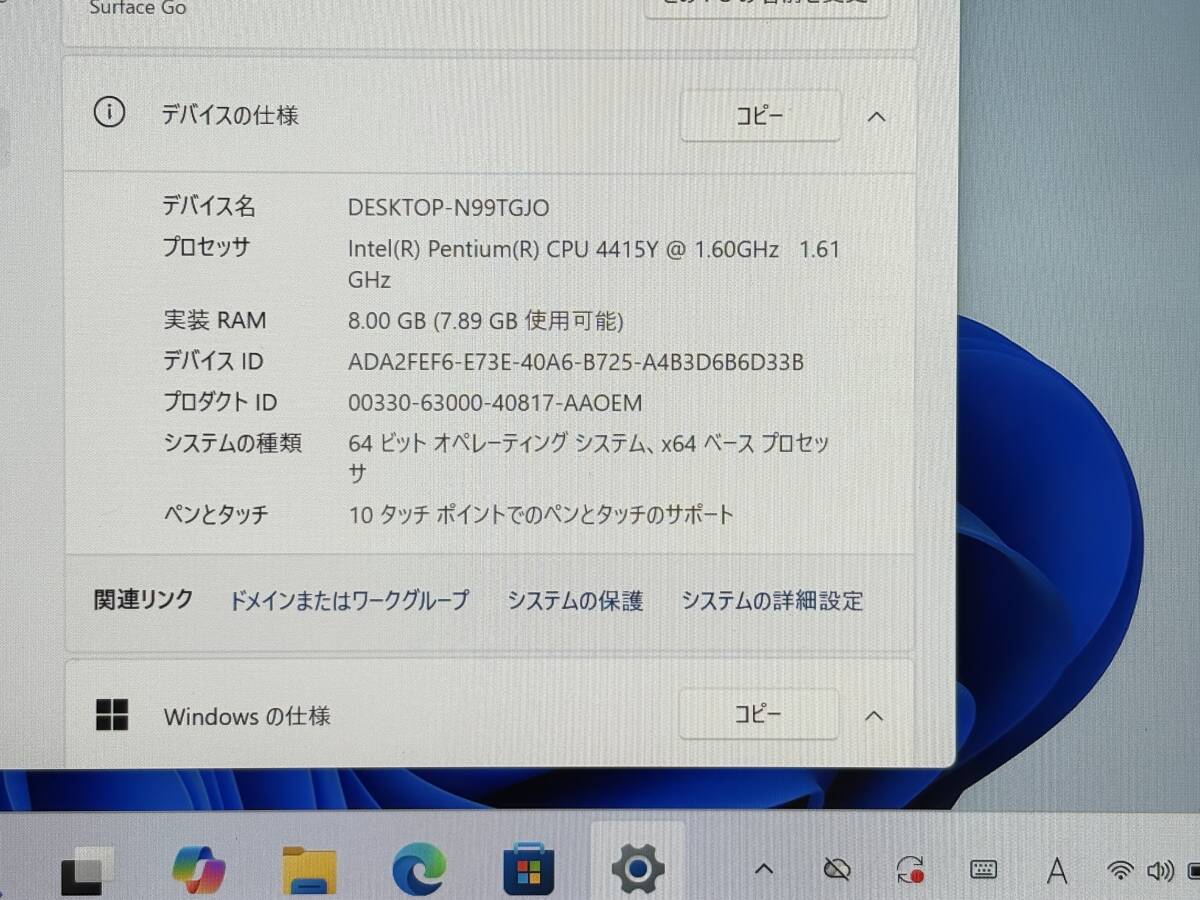Open システムの詳細設定 link
Image resolution: width=1200 pixels, height=900 pixels.
[x=772, y=601]
